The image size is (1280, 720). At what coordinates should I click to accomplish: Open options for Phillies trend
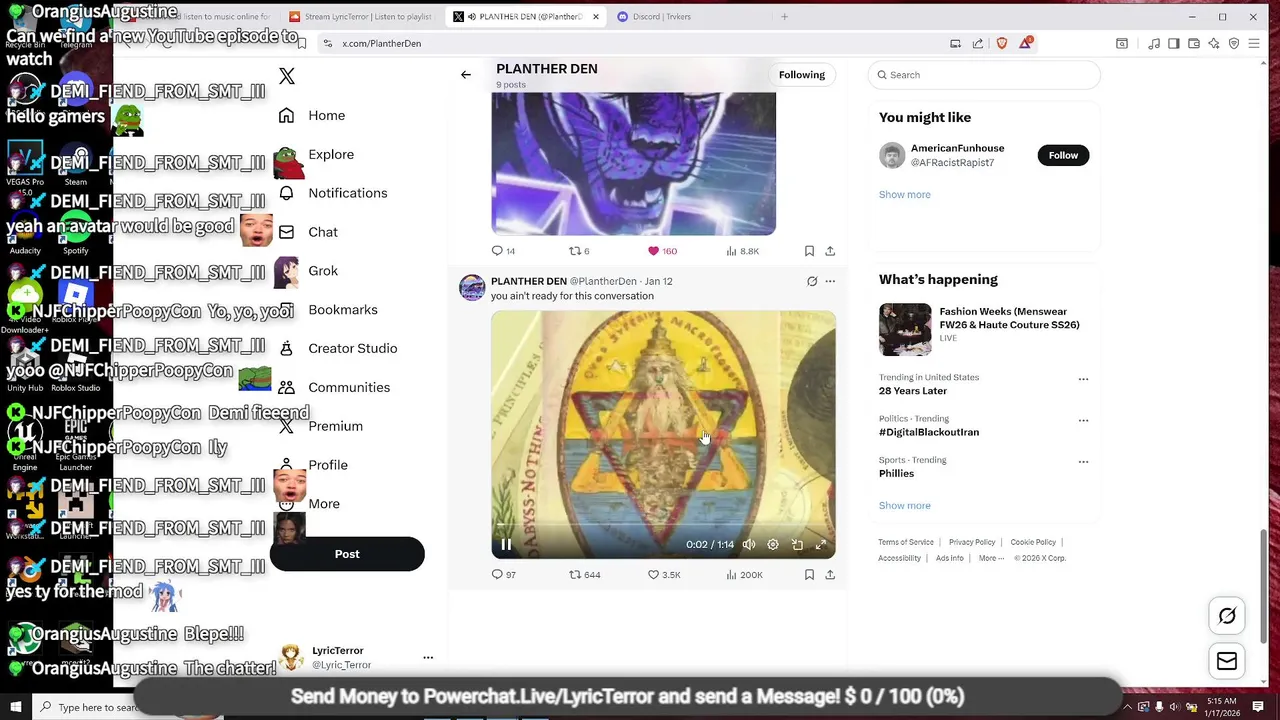pos(1083,462)
